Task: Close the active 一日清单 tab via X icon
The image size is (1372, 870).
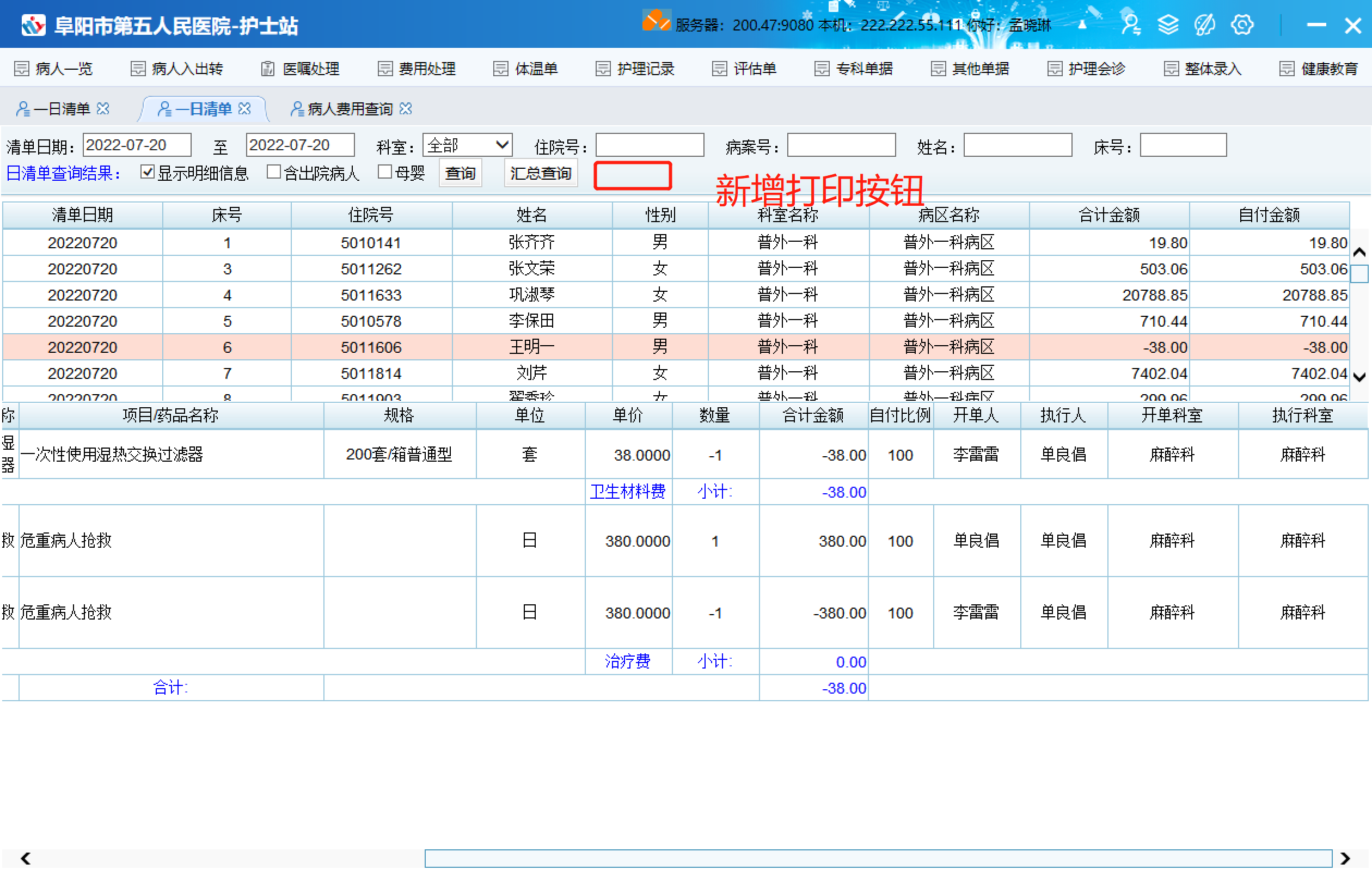Action: click(244, 108)
